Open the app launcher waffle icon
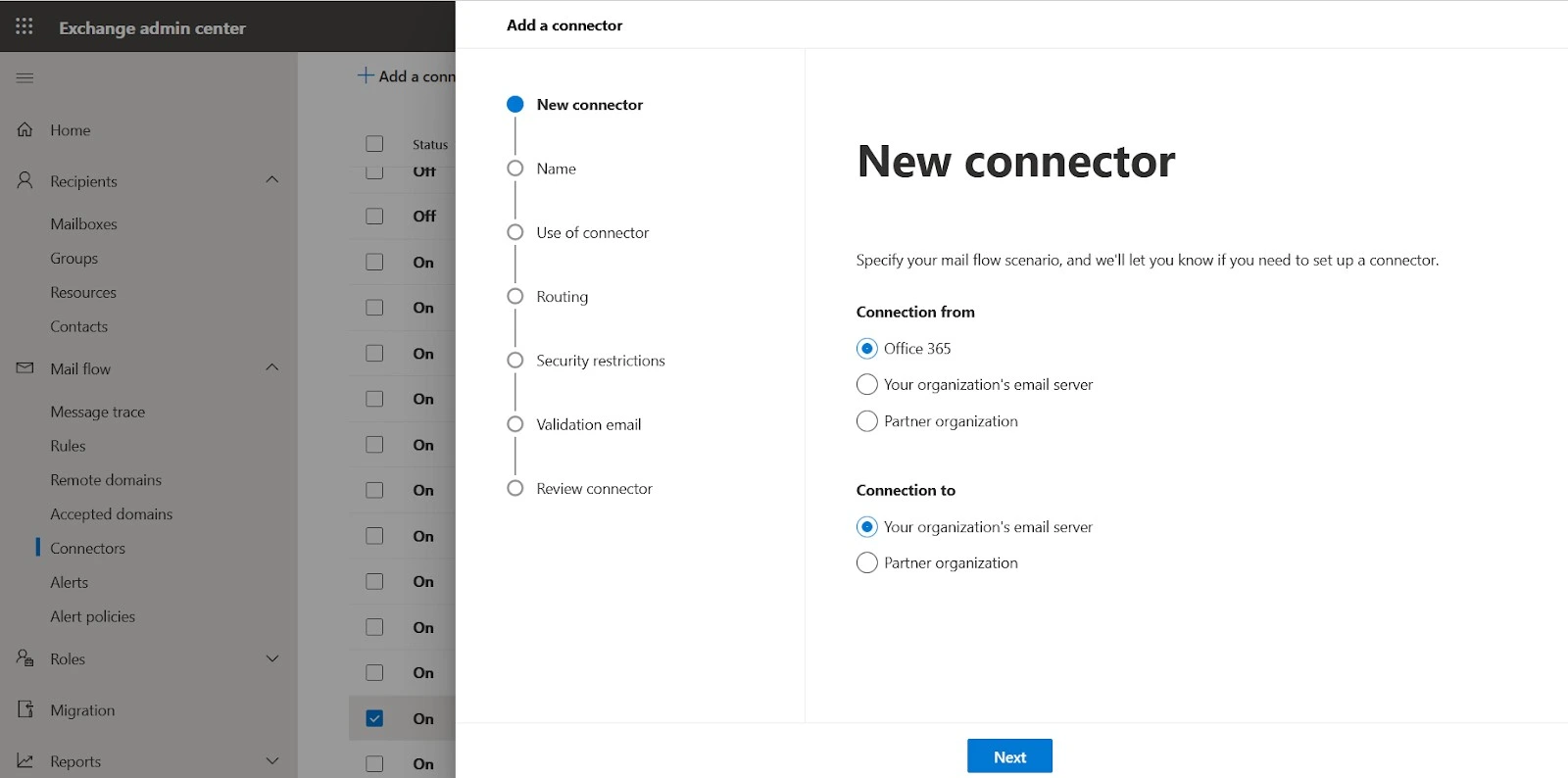 24,26
